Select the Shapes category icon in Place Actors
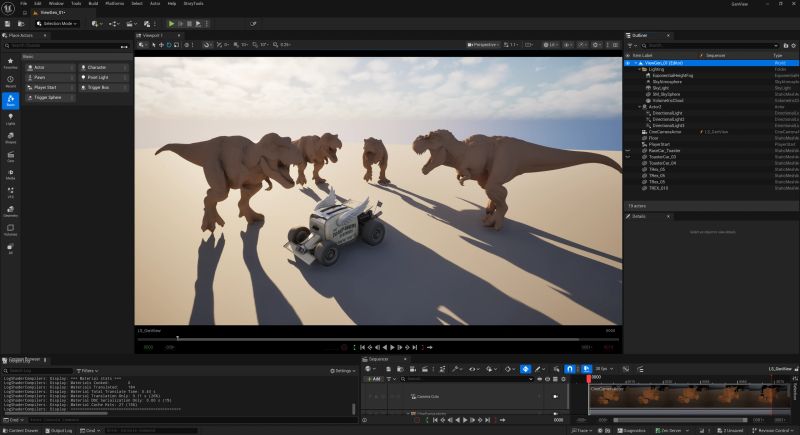The image size is (800, 435). [10, 137]
